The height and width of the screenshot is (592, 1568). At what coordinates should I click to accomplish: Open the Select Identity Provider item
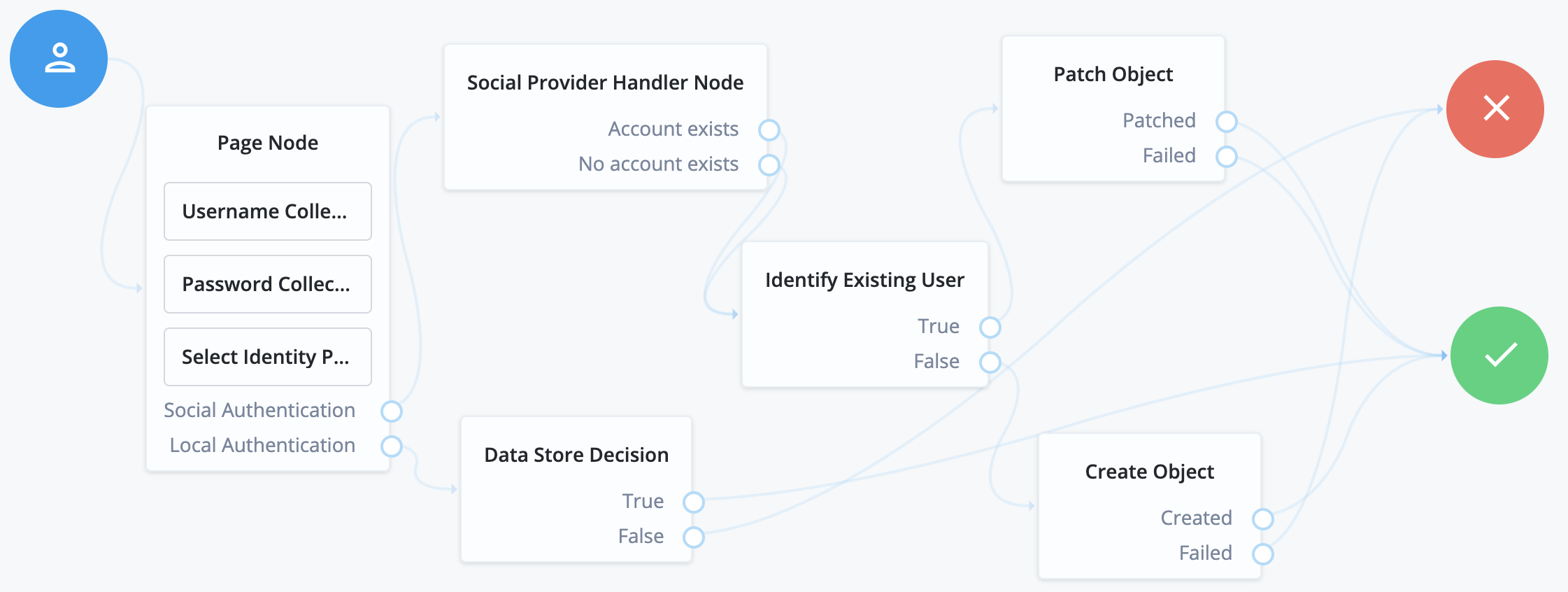tap(267, 357)
